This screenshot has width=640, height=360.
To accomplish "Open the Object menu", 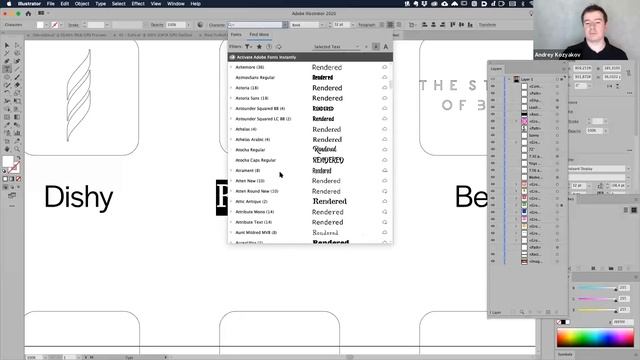I will (x=82, y=4).
